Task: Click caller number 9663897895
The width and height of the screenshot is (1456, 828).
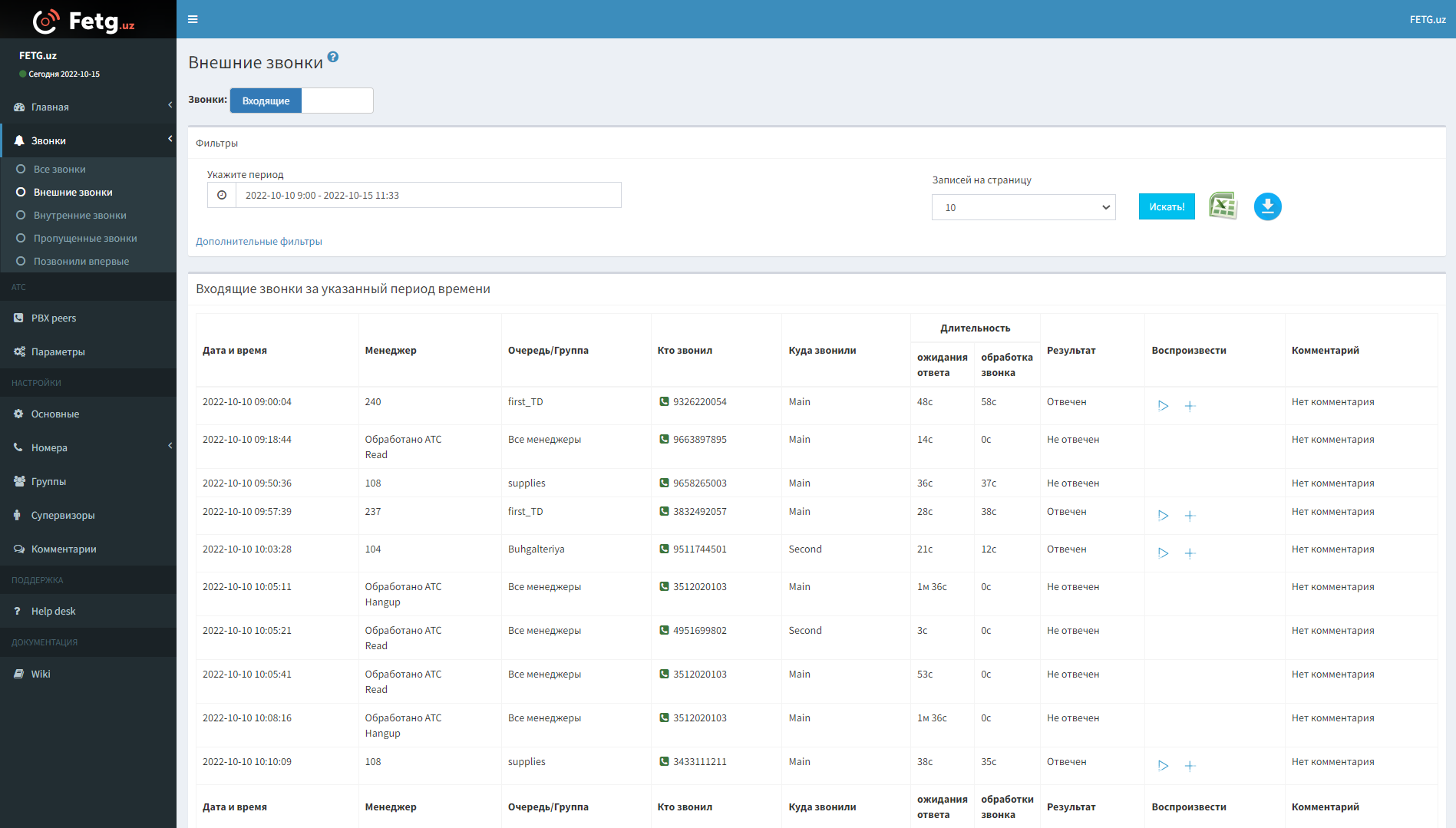Action: click(700, 439)
